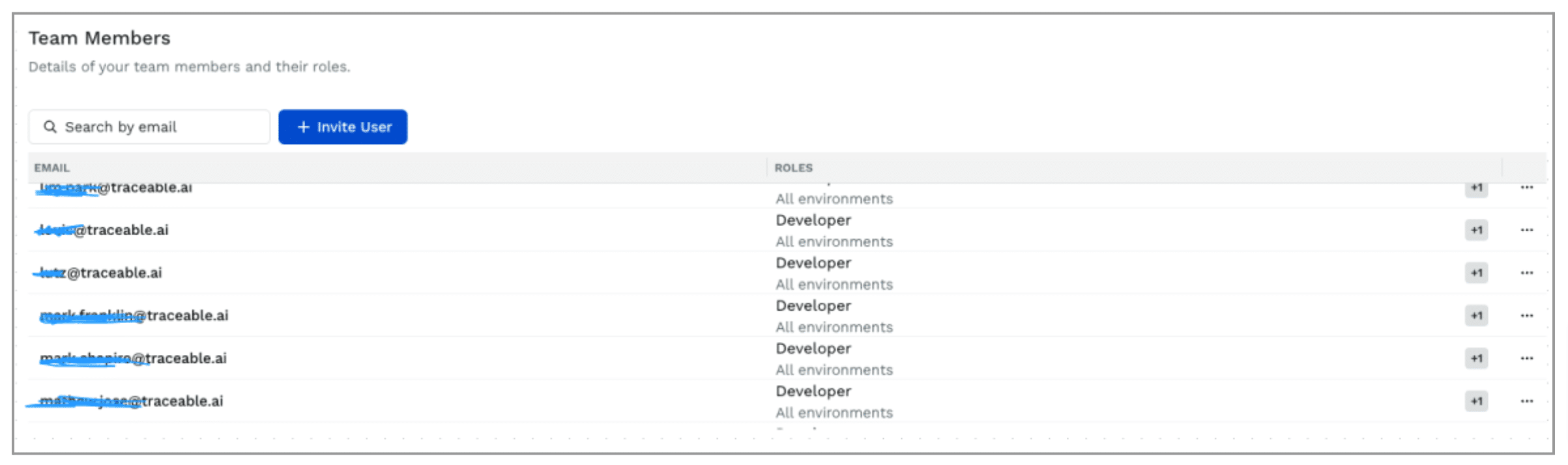
Task: Expand +1 badge in third Developer row
Action: pos(1476,316)
